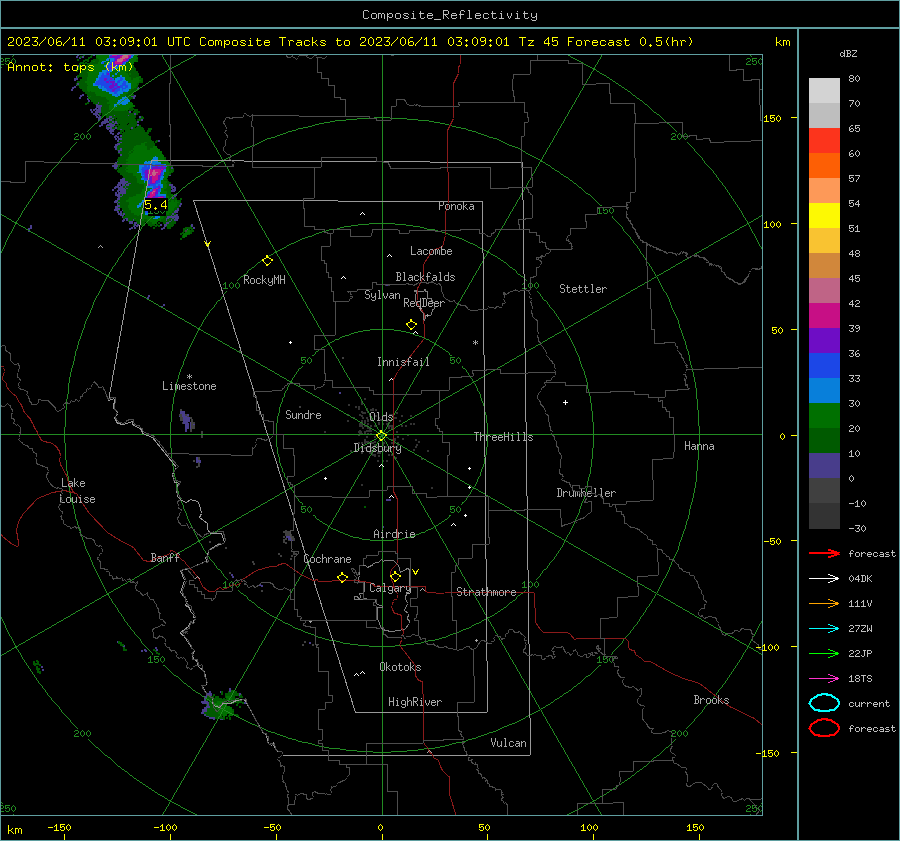
Task: Click the Banff label
Action: point(165,557)
